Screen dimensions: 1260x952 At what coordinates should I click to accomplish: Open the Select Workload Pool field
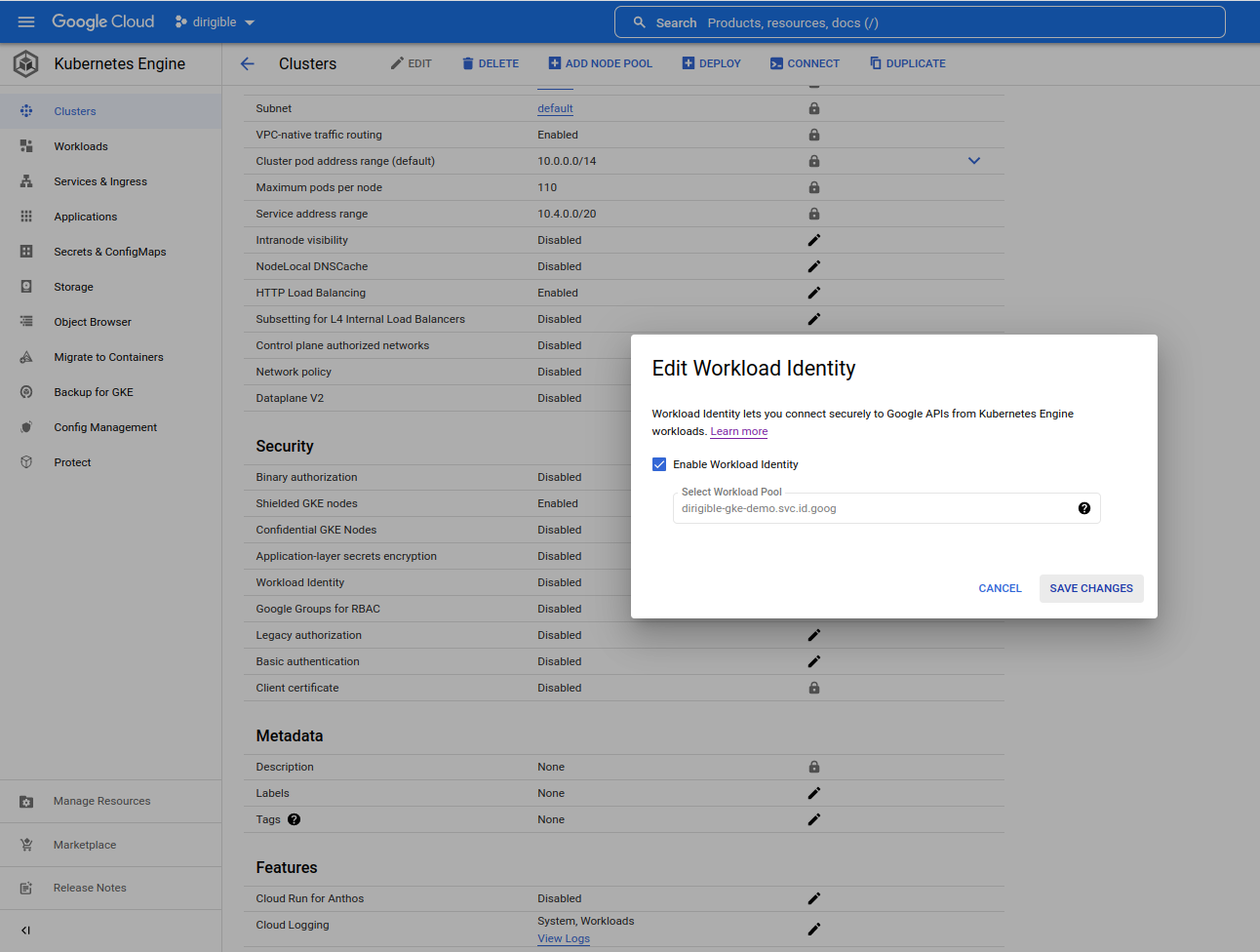coord(886,508)
